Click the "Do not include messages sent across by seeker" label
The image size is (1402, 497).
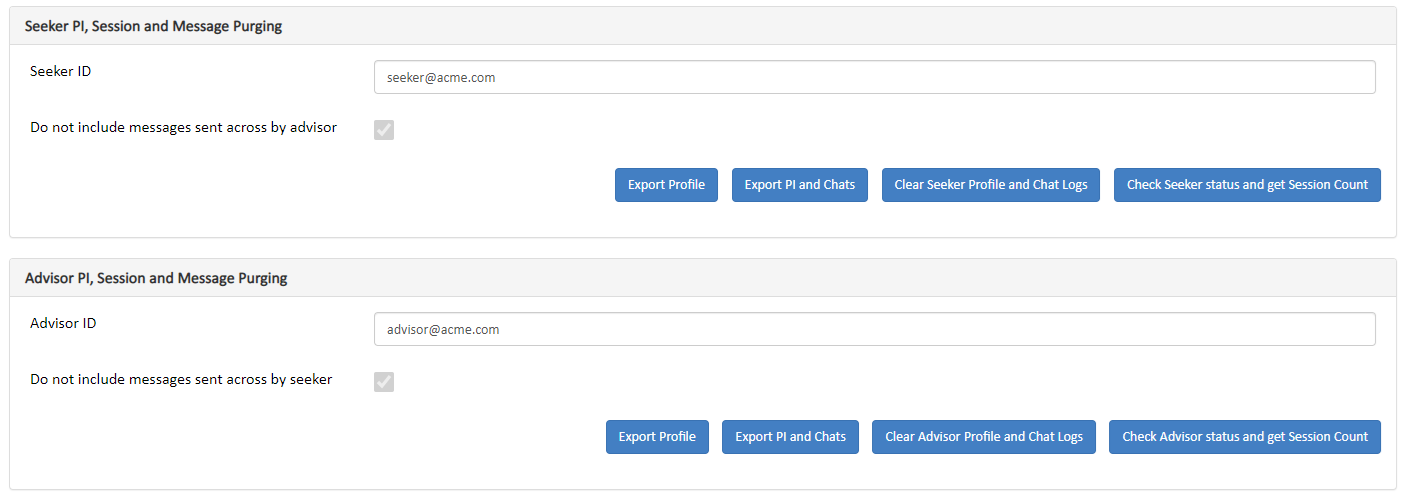[181, 379]
